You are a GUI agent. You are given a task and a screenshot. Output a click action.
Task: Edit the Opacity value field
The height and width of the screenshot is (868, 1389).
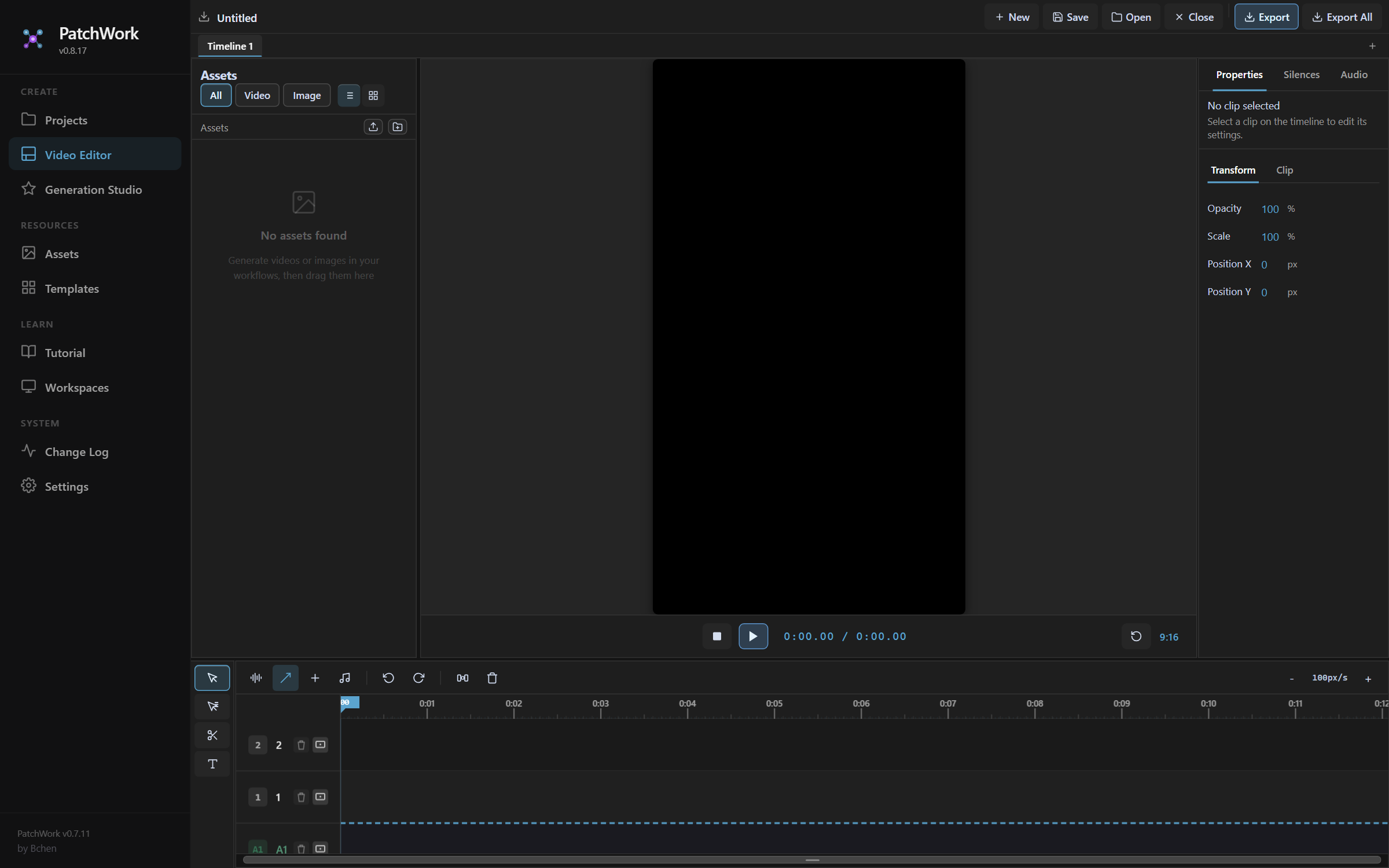[1270, 209]
